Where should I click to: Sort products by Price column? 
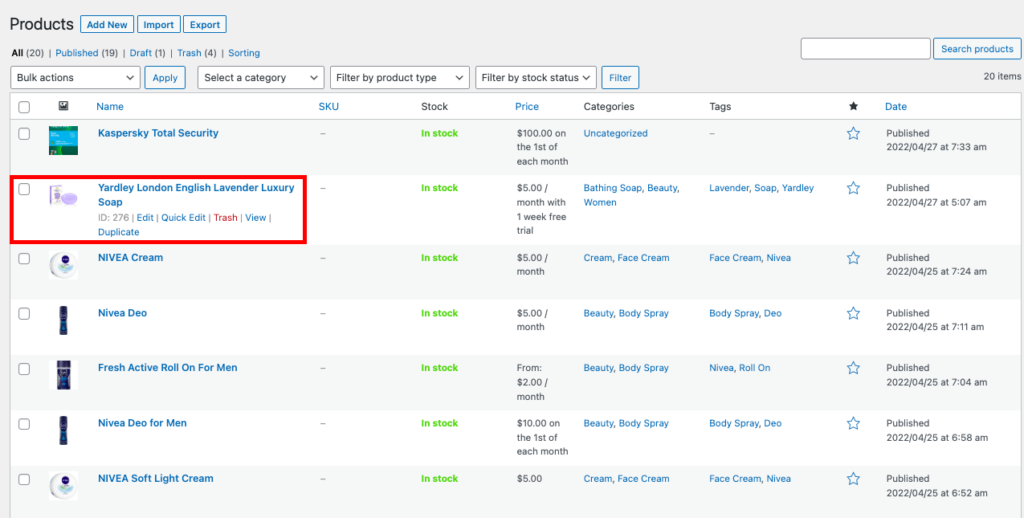[x=527, y=106]
